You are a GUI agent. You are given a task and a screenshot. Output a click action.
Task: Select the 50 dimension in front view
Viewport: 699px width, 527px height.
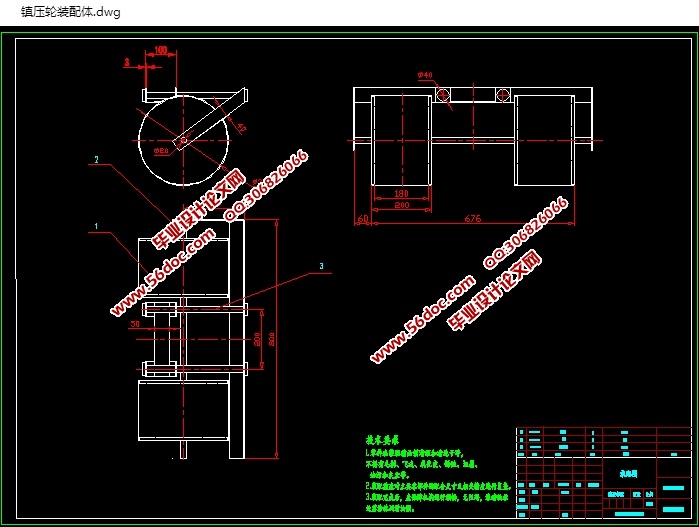tap(135, 324)
